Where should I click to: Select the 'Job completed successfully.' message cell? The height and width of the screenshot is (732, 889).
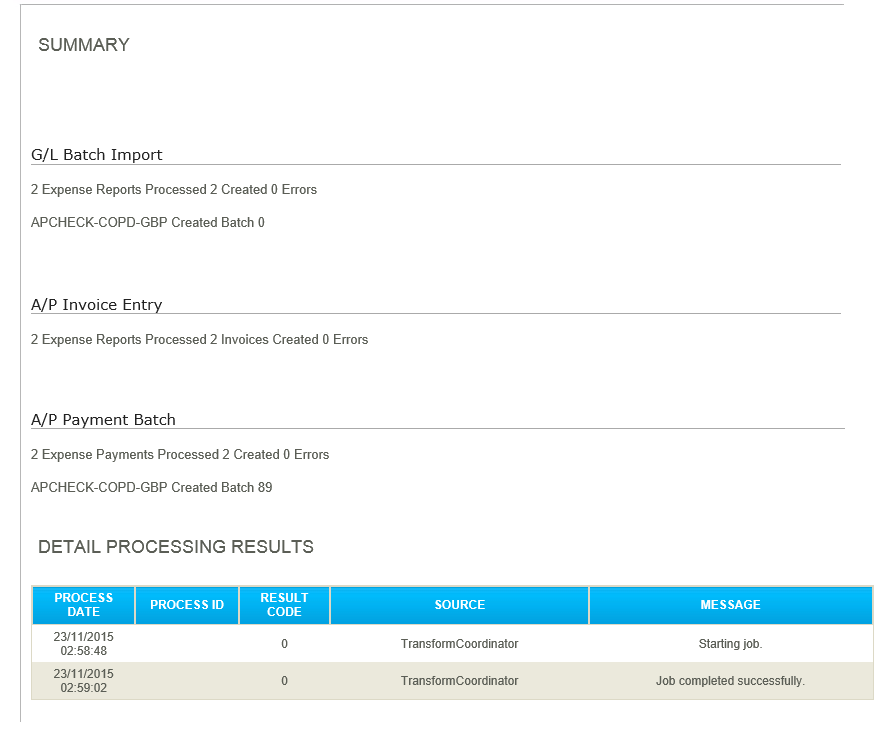(730, 681)
